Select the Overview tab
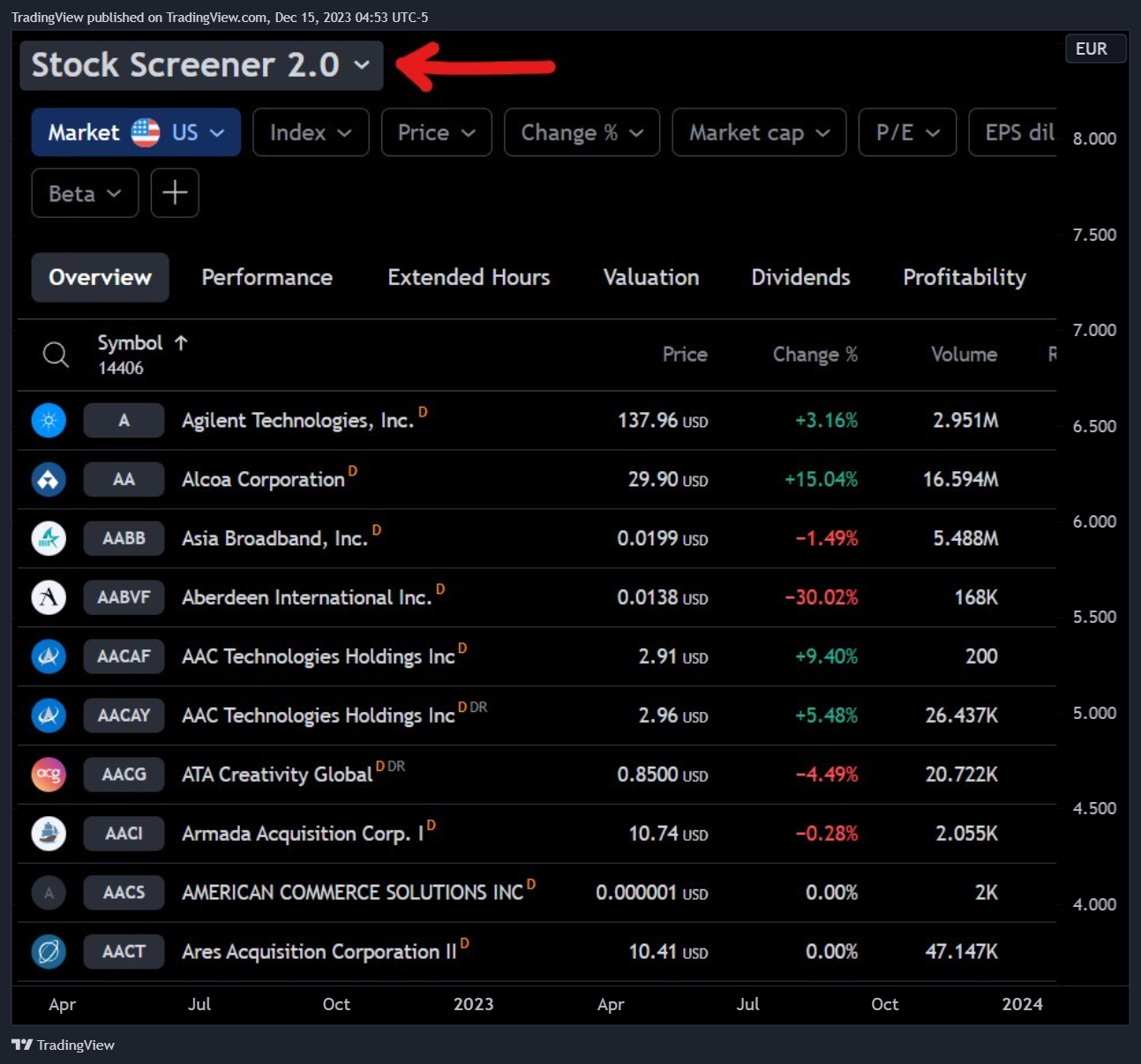 click(100, 277)
